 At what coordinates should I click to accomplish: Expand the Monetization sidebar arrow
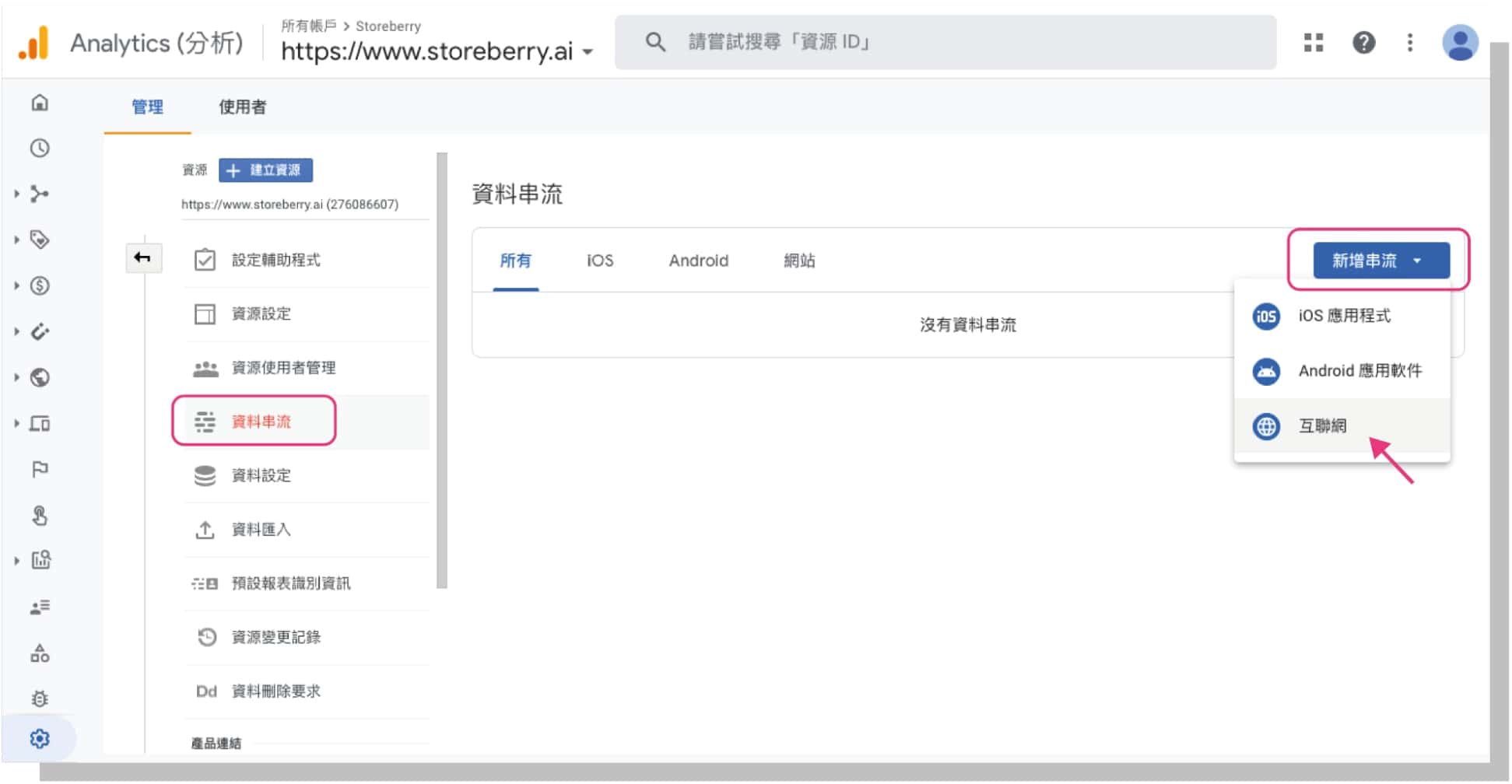[16, 285]
